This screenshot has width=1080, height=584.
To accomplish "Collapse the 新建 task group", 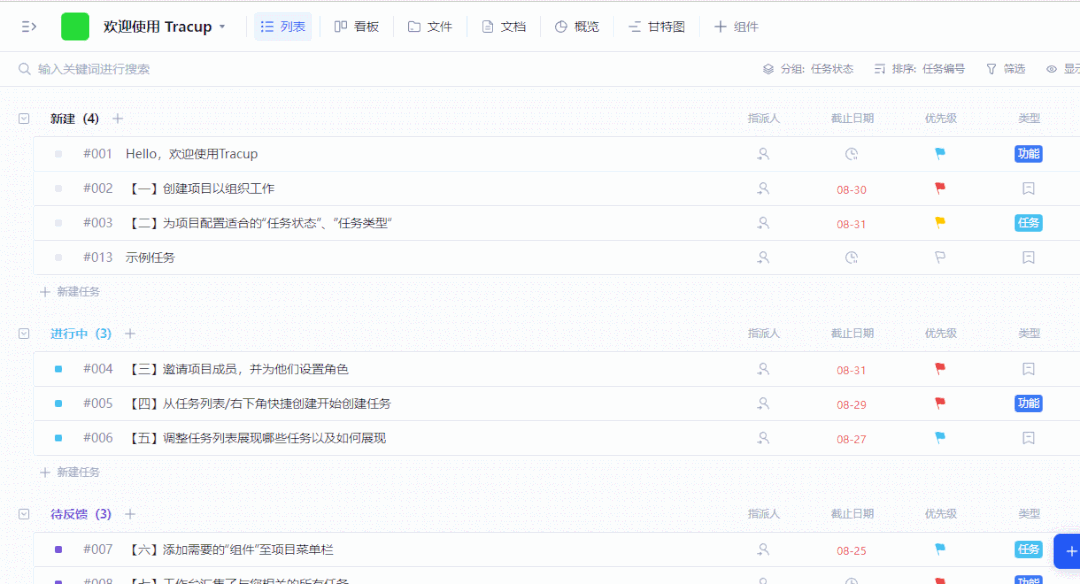I will [22, 118].
